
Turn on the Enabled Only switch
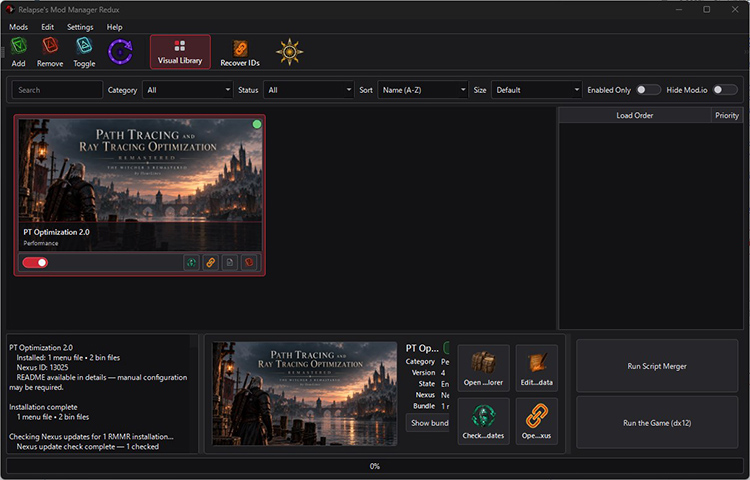click(648, 90)
